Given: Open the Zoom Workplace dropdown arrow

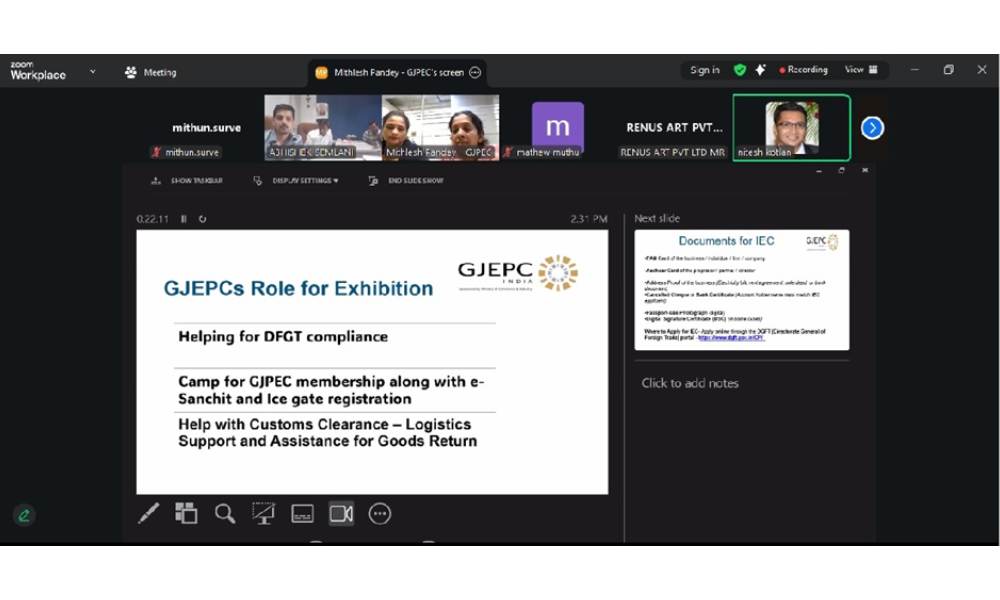Looking at the screenshot, I should (93, 72).
